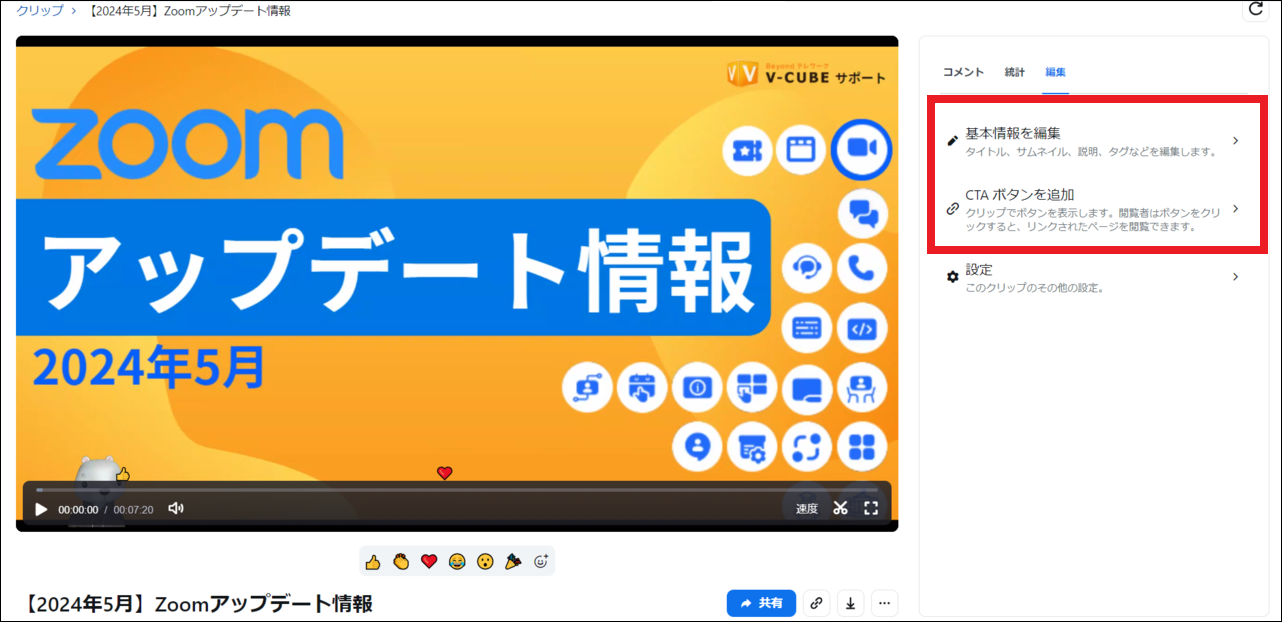Expand the 基本情報を編集 chevron arrow

click(x=1236, y=141)
